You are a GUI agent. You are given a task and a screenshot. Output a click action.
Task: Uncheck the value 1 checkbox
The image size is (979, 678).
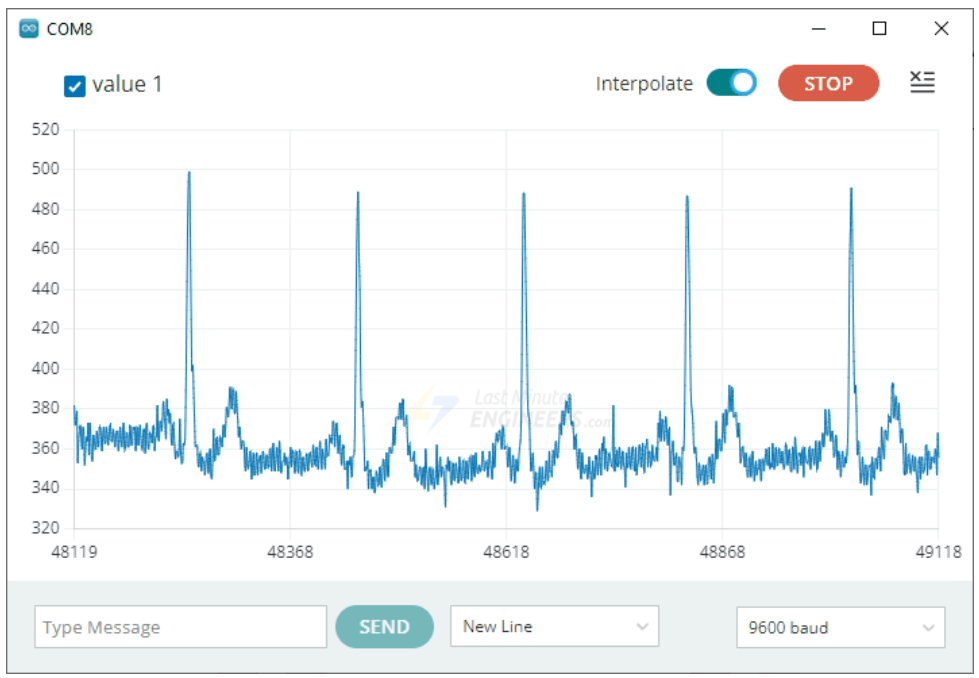point(74,86)
